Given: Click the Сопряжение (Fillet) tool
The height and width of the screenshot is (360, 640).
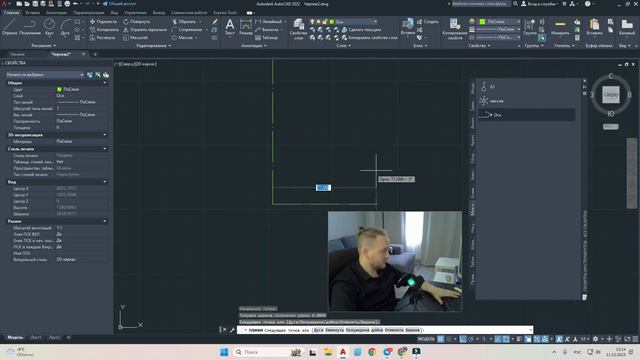Looking at the screenshot, I should (x=187, y=29).
